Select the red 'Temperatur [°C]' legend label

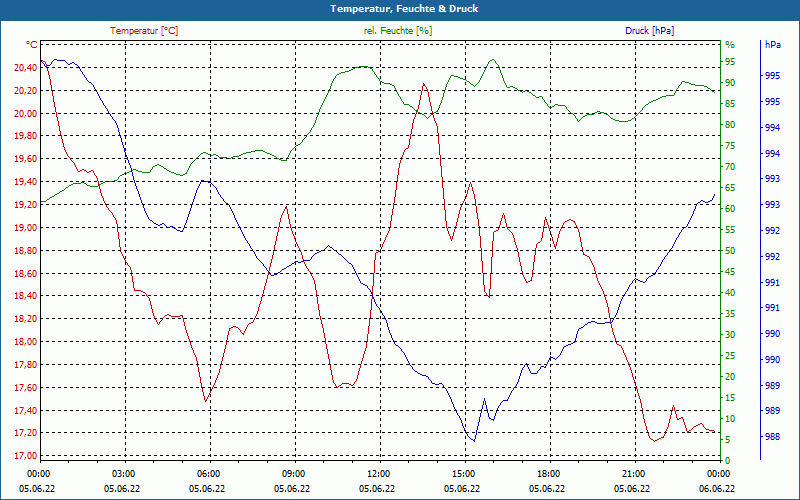[x=144, y=31]
